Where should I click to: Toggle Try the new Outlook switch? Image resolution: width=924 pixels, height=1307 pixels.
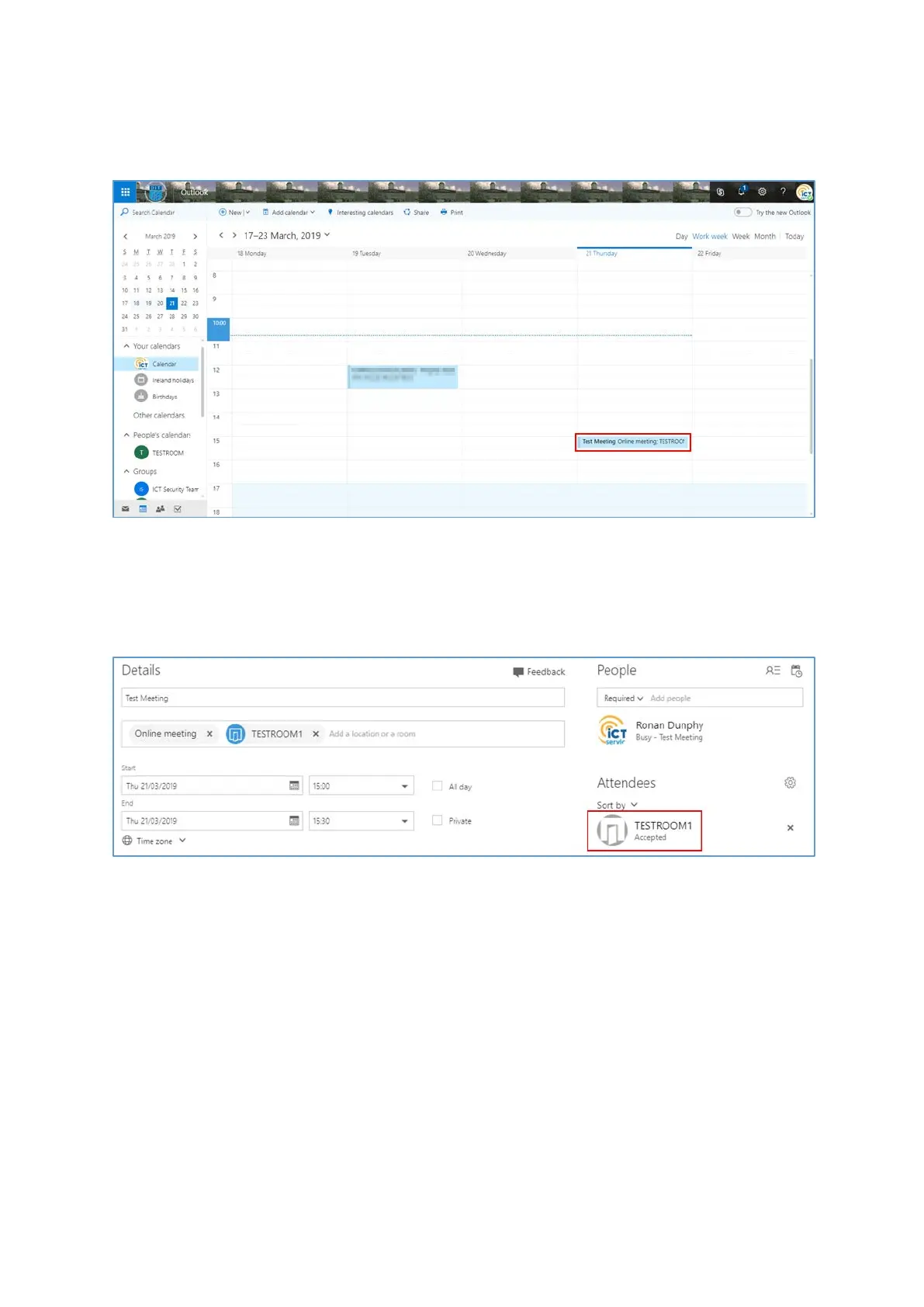point(742,212)
